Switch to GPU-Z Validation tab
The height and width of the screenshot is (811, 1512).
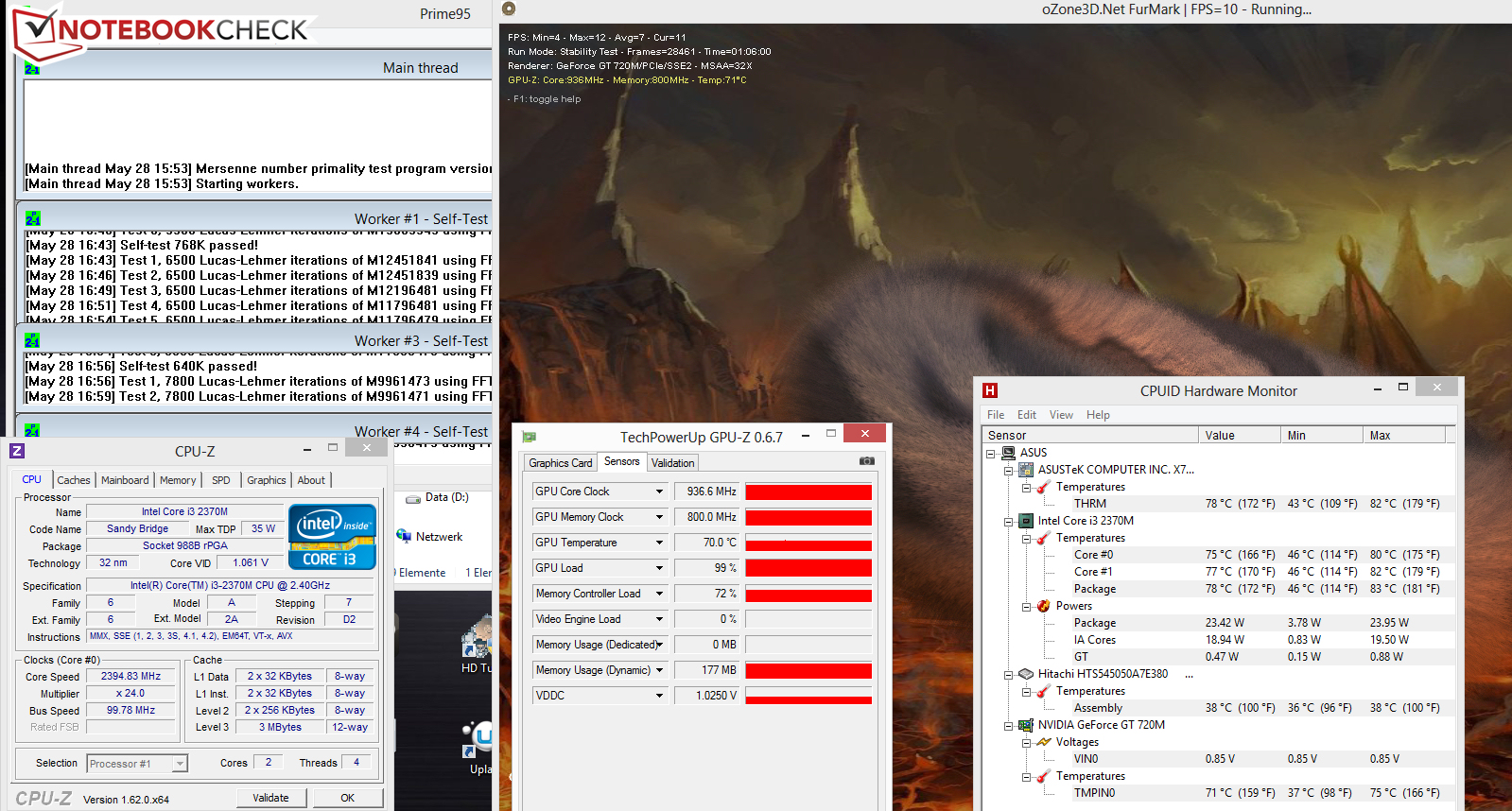(672, 463)
